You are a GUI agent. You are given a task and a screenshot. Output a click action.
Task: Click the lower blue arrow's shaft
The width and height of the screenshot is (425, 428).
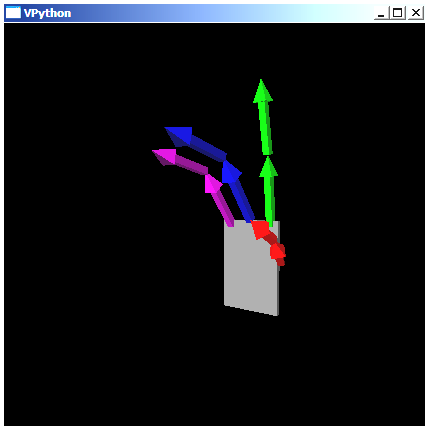click(242, 201)
